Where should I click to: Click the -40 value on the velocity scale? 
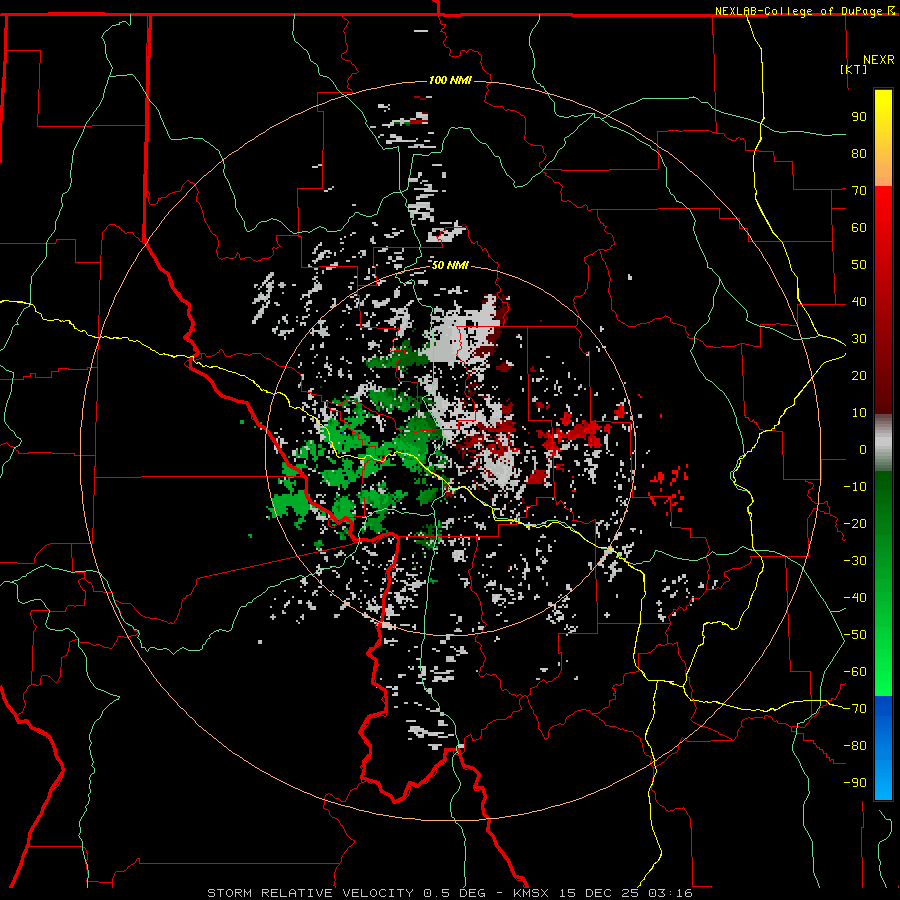[x=855, y=598]
